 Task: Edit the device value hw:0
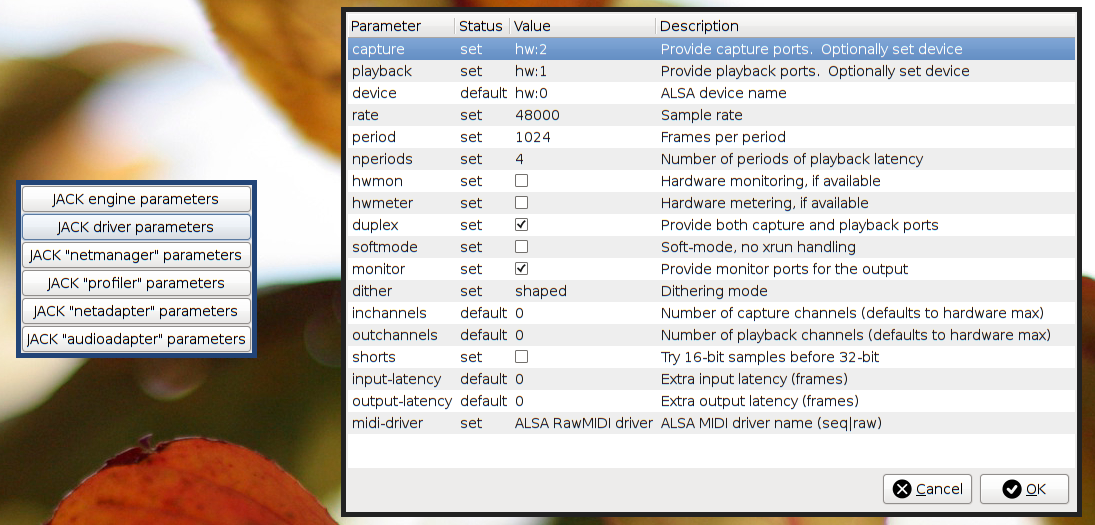tap(531, 93)
